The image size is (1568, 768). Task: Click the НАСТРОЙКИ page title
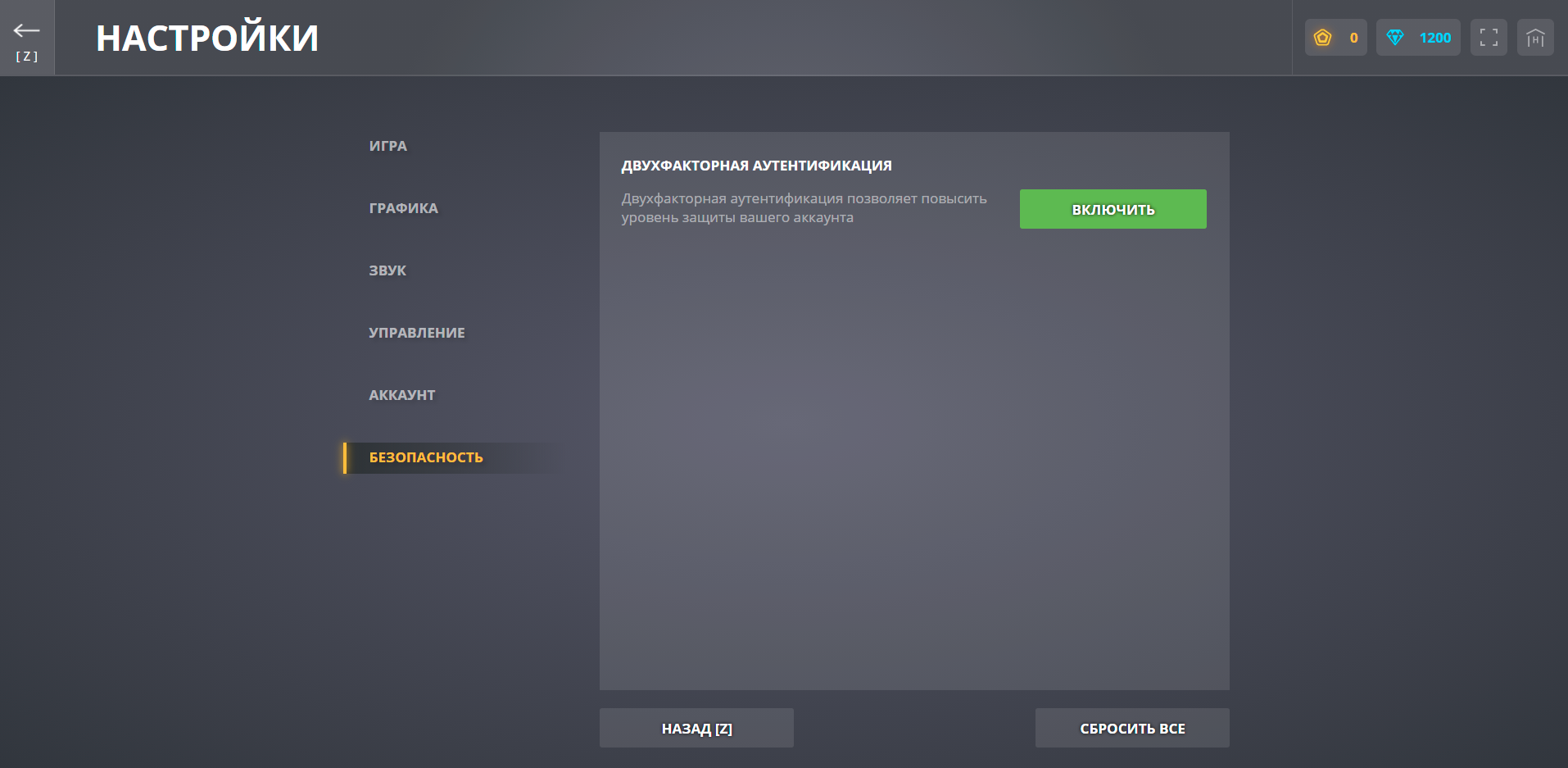click(207, 38)
